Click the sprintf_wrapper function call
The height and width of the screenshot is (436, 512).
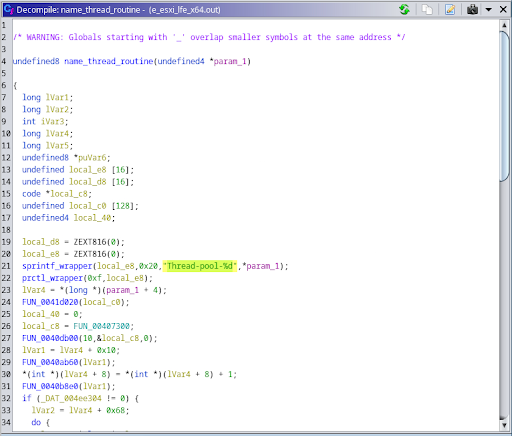57,266
